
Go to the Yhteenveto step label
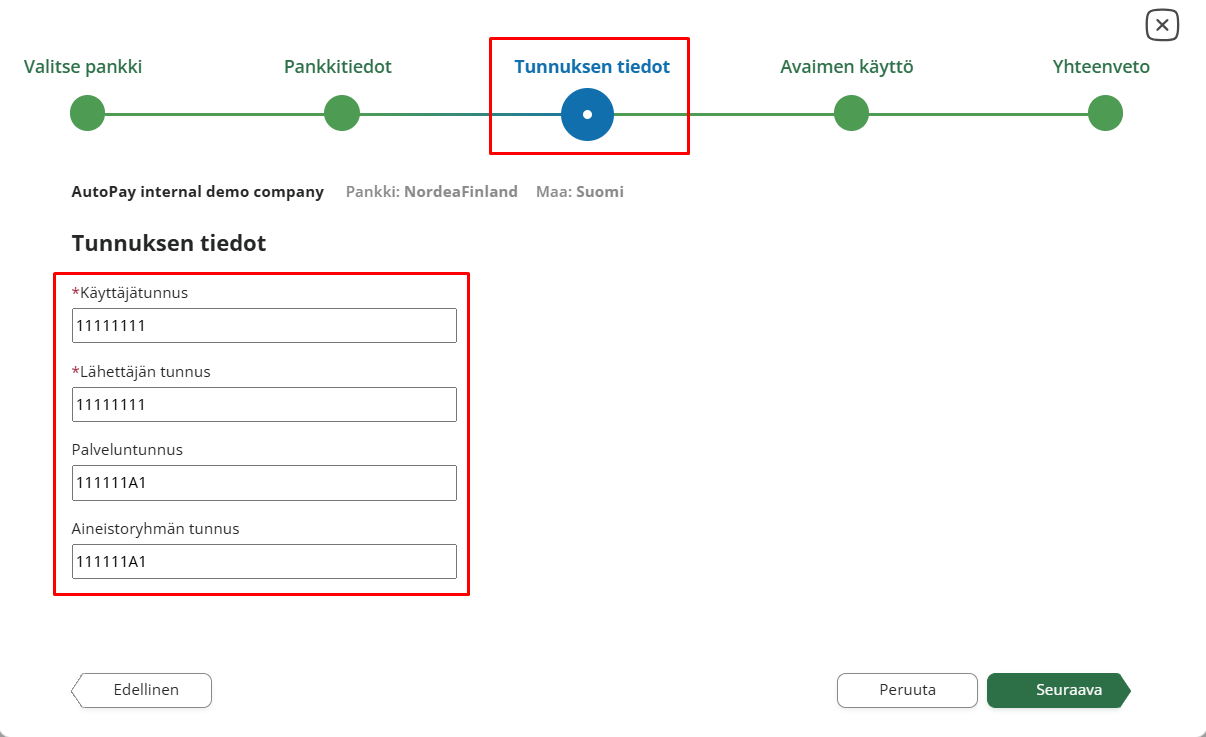1101,67
